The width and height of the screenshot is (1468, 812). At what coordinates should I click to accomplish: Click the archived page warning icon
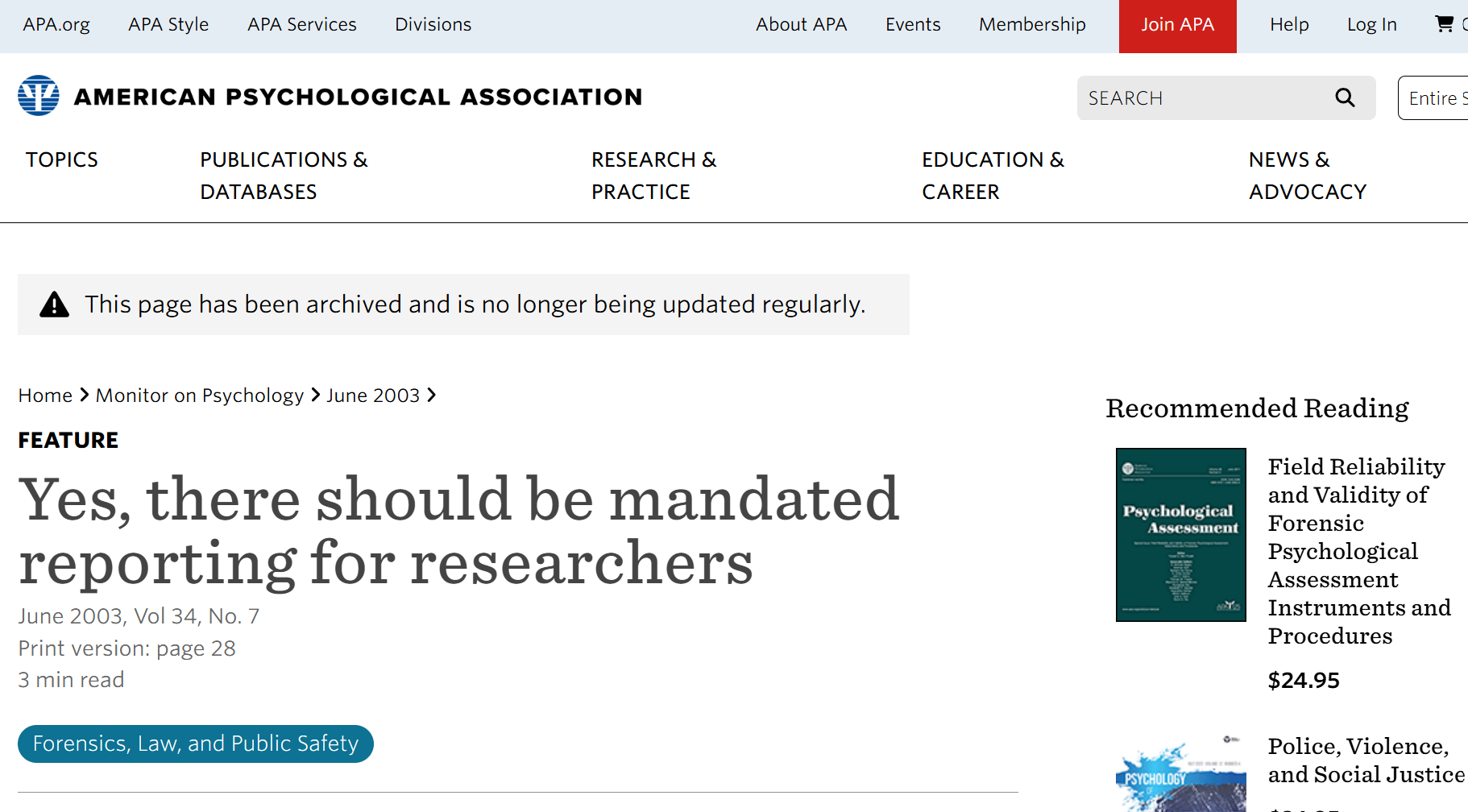pos(55,304)
